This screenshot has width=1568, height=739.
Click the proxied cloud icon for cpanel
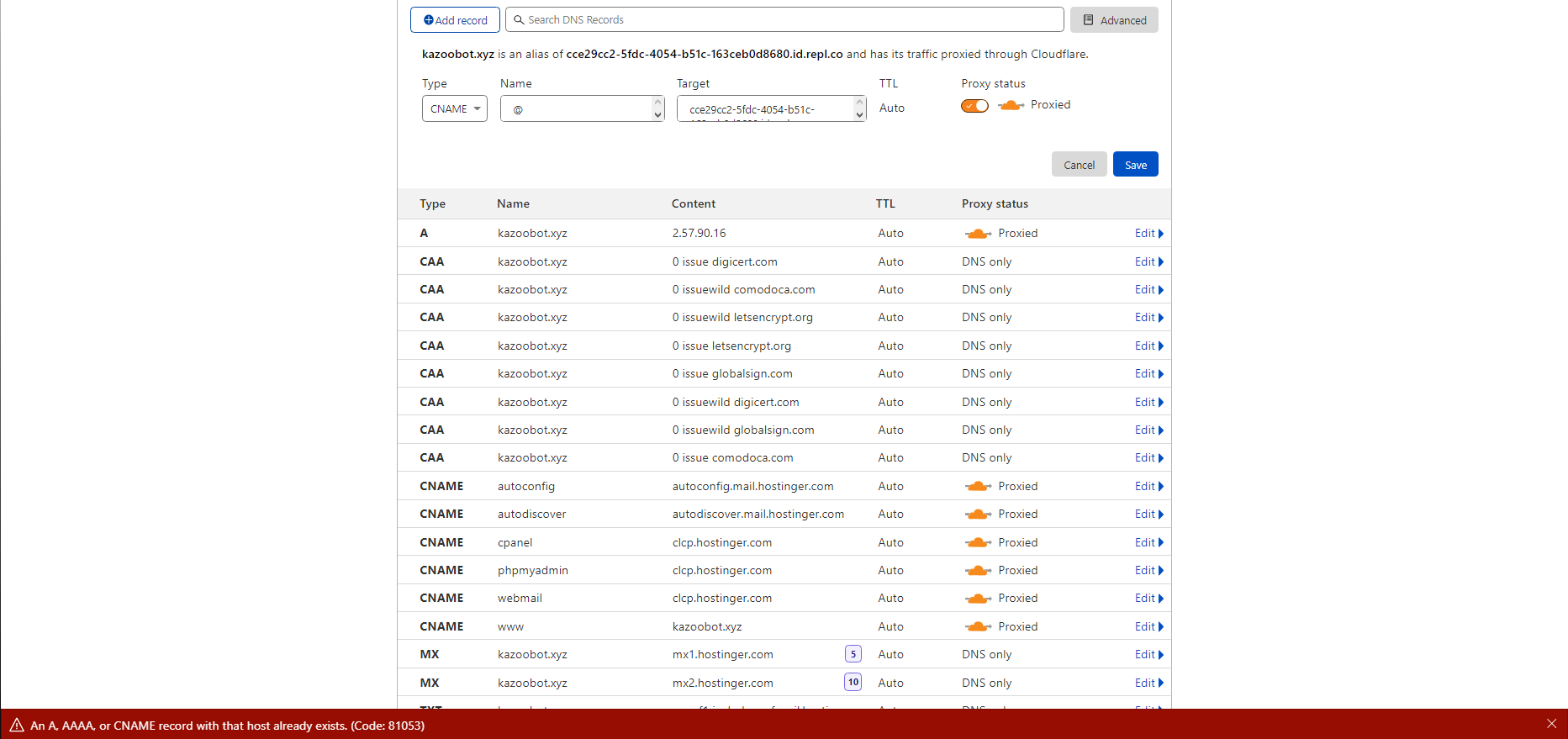click(978, 542)
